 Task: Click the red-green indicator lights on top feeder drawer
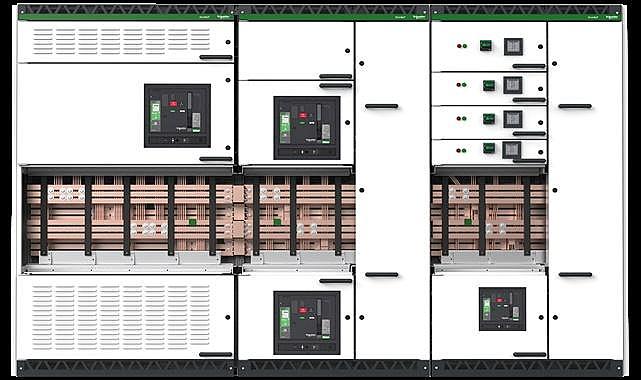462,46
